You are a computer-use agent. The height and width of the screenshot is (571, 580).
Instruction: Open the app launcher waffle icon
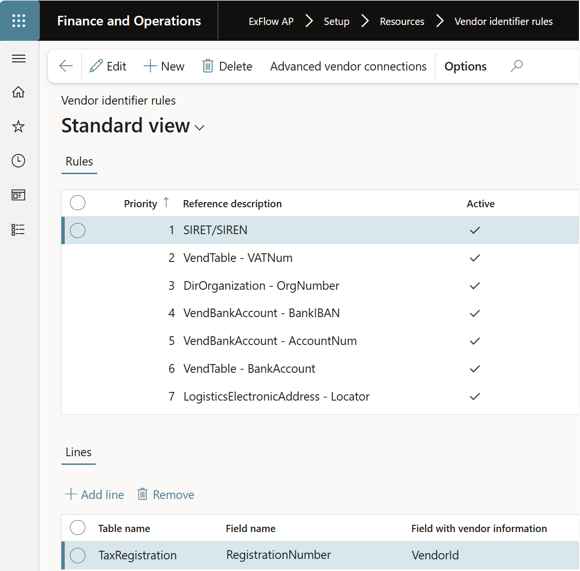tap(19, 21)
